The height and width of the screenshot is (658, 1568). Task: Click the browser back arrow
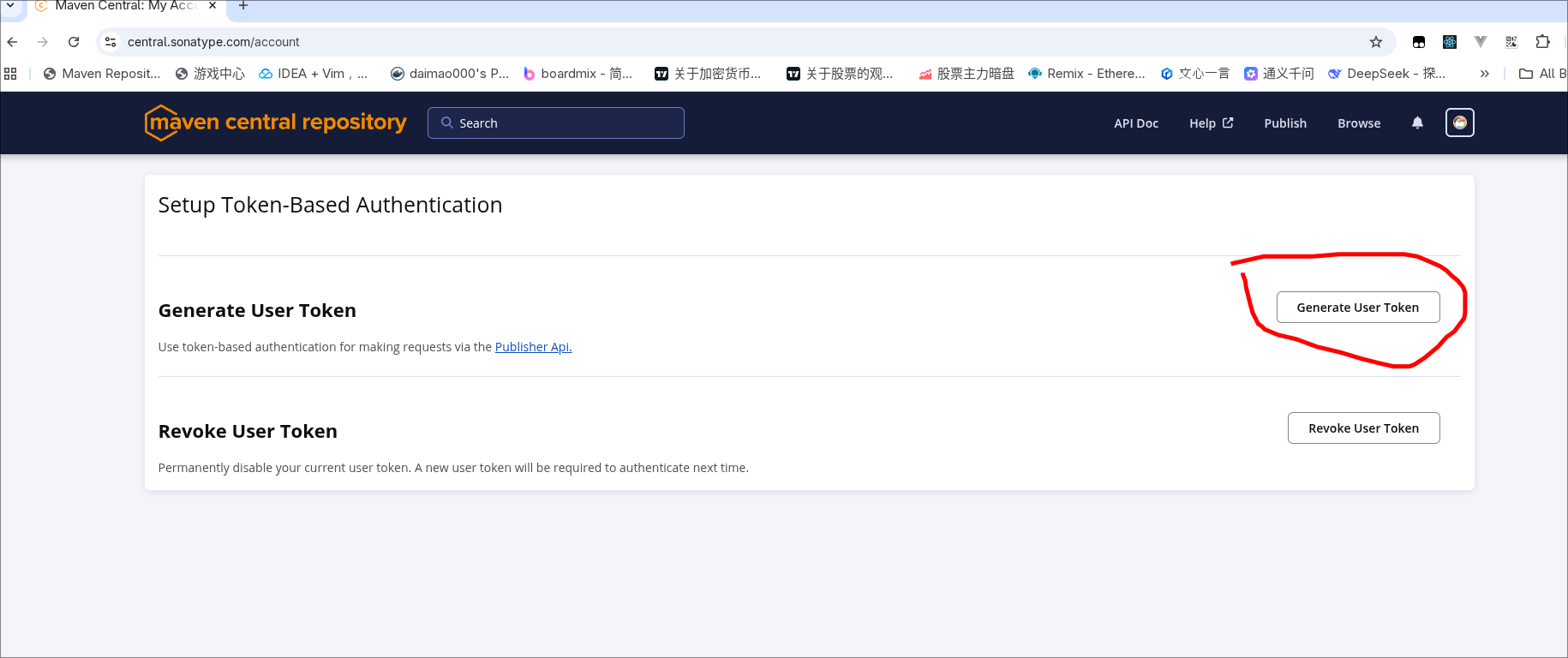tap(12, 42)
